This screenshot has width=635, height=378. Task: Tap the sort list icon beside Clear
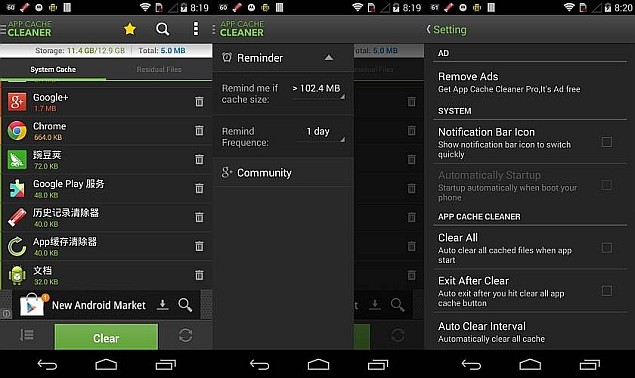(27, 335)
